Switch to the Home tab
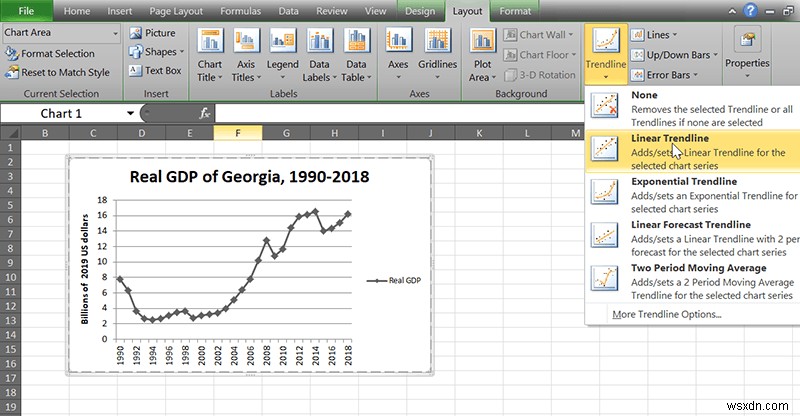 point(77,11)
